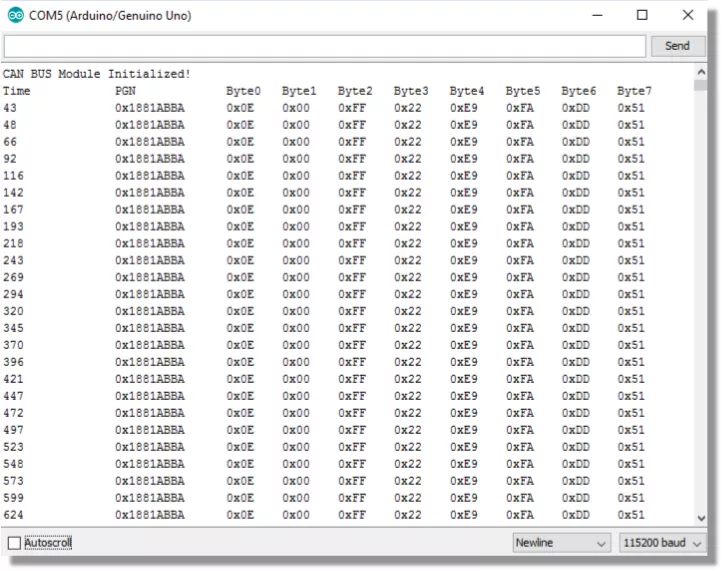Click the time value '345'
Image resolution: width=723 pixels, height=571 pixels.
pos(13,328)
